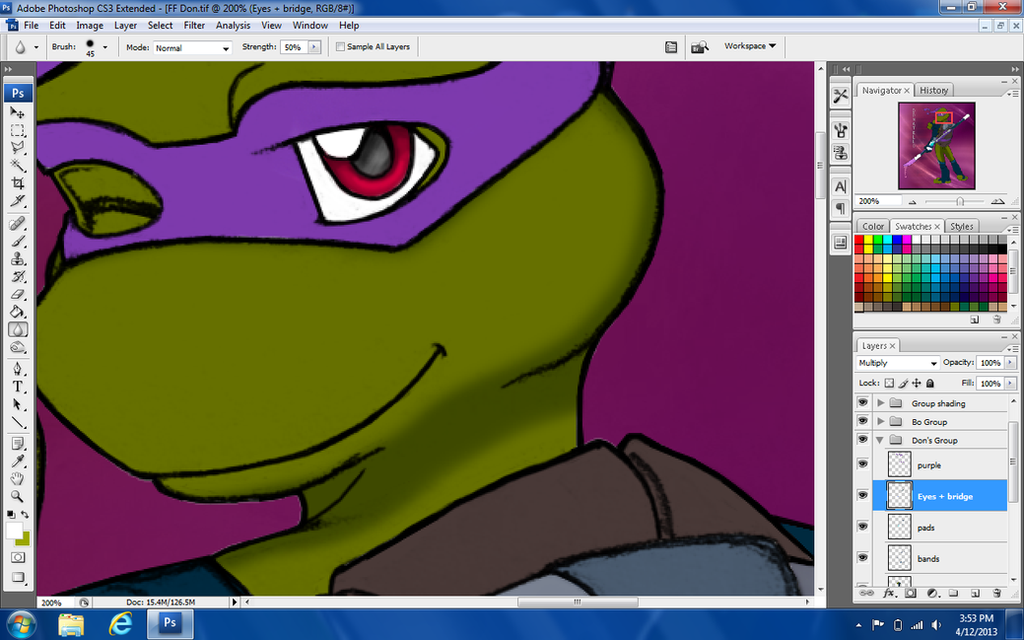Open the Layer menu
This screenshot has width=1024, height=640.
[125, 25]
